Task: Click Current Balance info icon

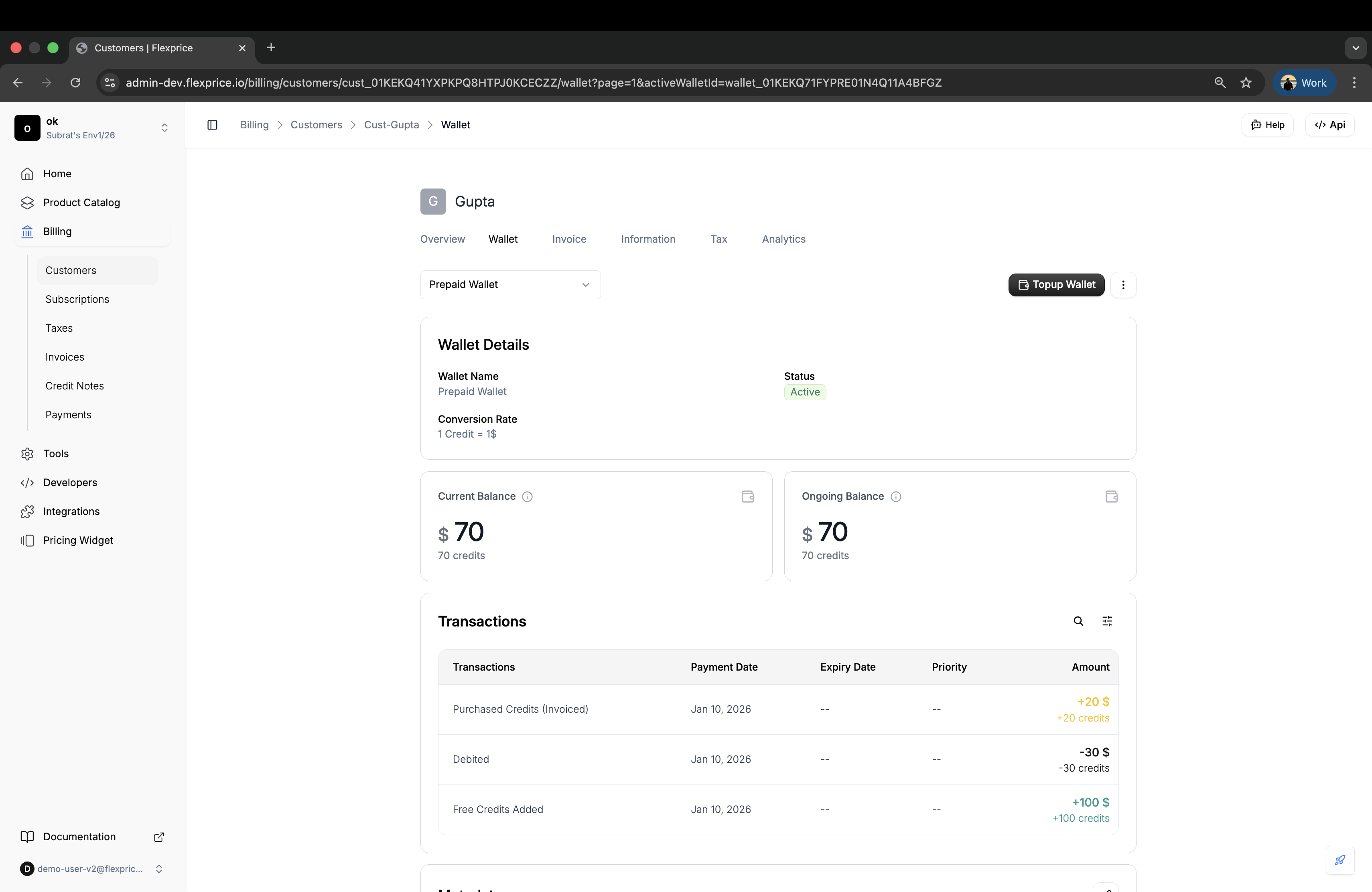Action: coord(527,497)
